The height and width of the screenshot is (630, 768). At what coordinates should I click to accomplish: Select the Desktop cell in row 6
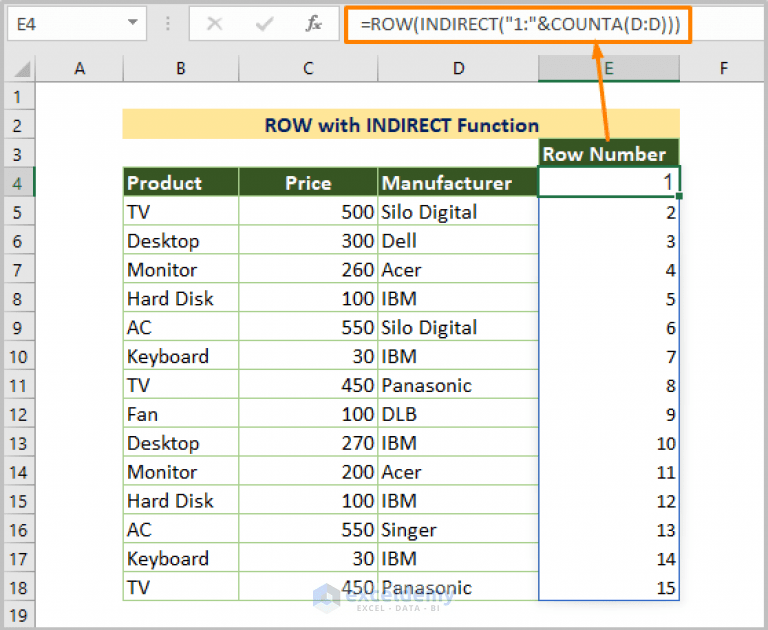181,241
